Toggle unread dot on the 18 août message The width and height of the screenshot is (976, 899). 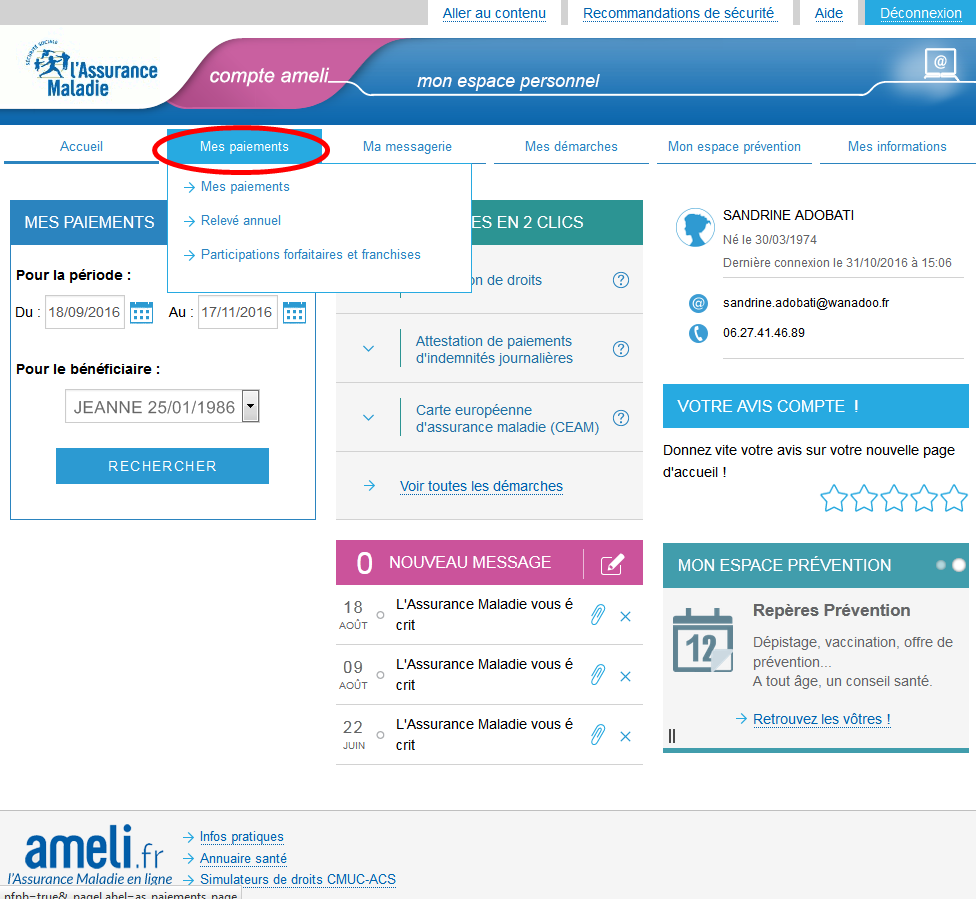(x=380, y=615)
